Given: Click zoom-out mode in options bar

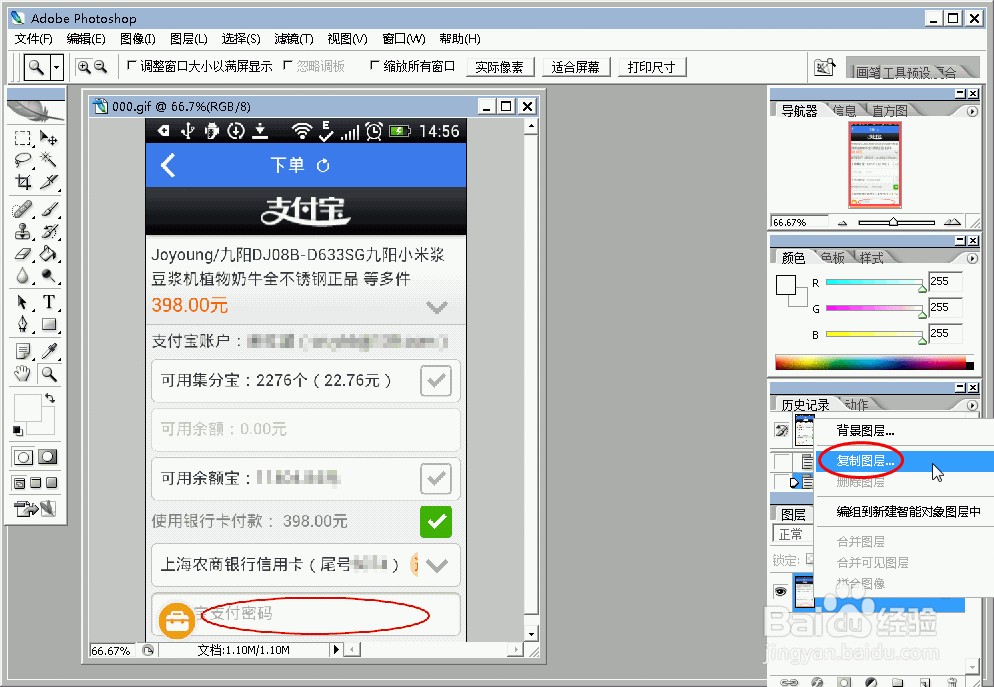Looking at the screenshot, I should pyautogui.click(x=100, y=67).
